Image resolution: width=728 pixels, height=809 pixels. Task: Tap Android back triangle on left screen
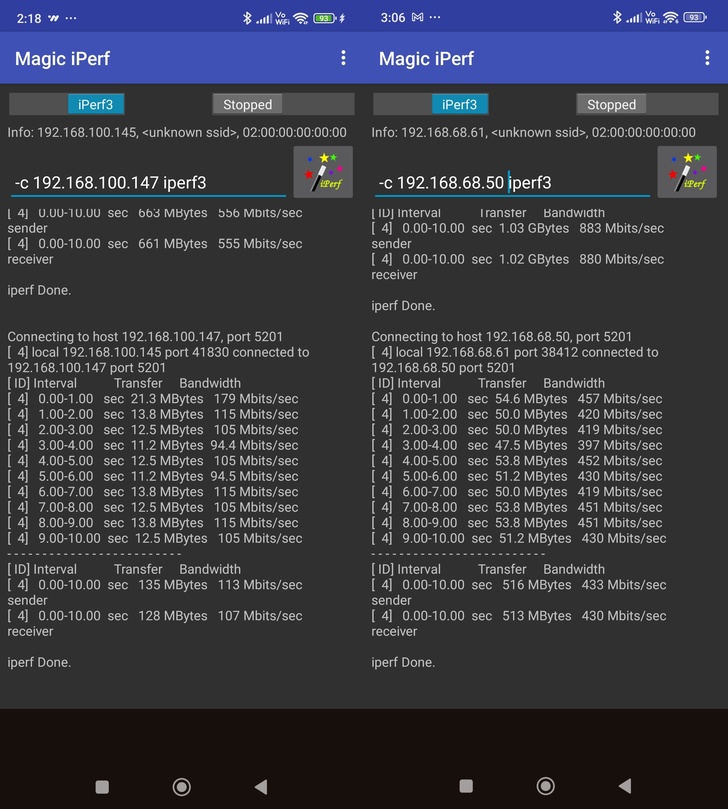261,787
